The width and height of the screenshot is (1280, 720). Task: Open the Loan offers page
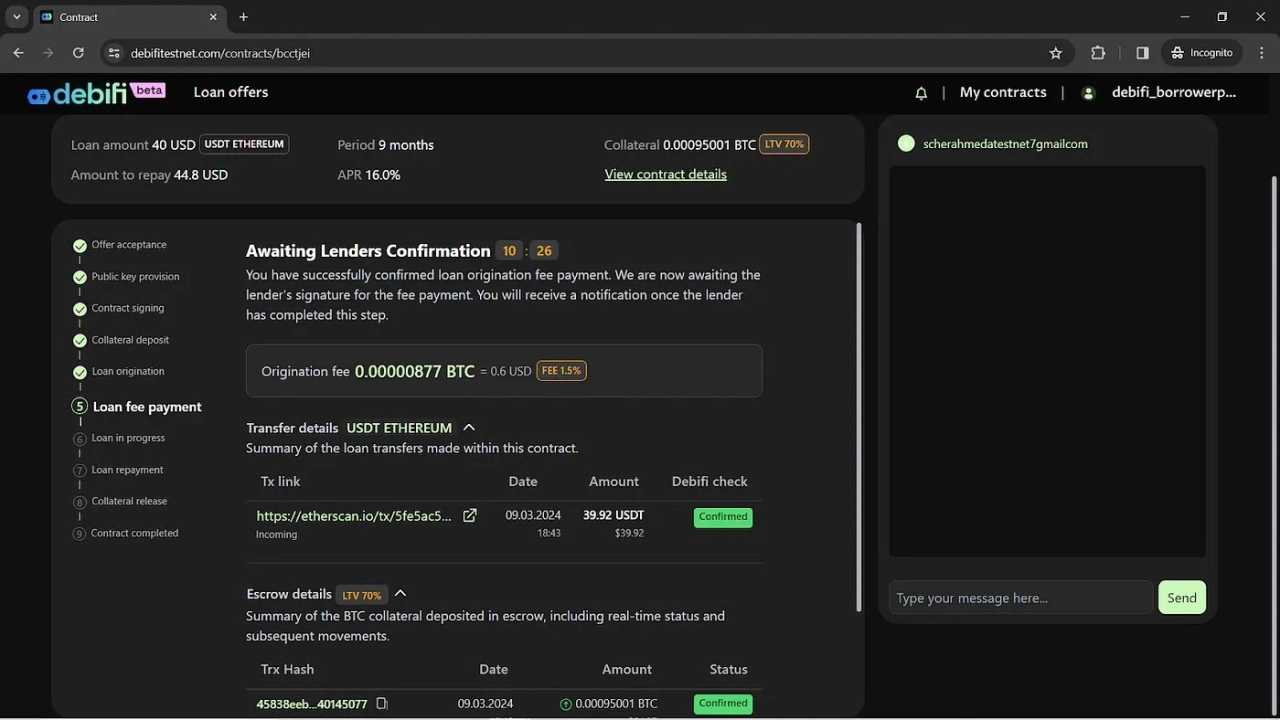click(x=230, y=92)
